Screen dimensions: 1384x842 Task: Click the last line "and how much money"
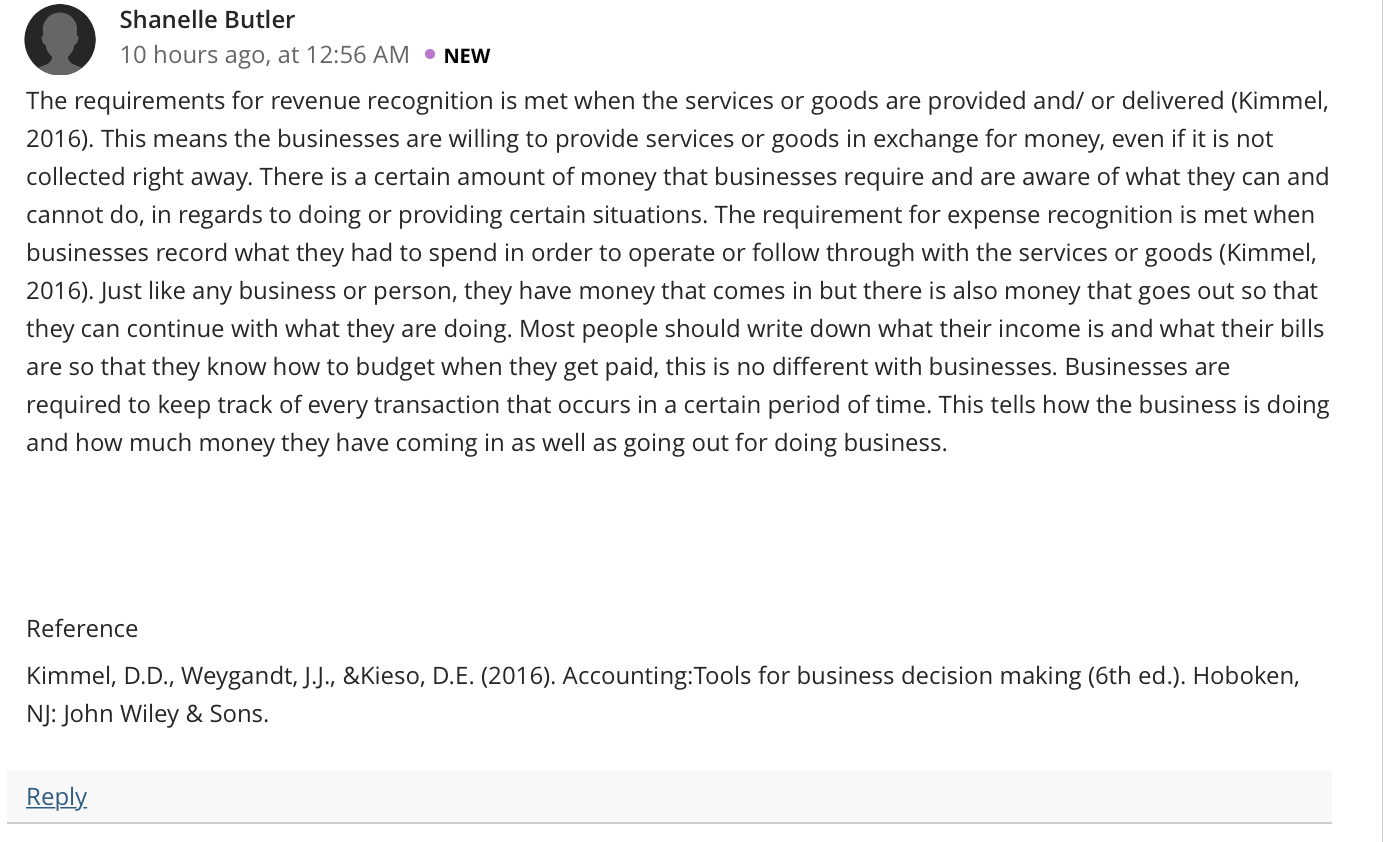point(486,443)
